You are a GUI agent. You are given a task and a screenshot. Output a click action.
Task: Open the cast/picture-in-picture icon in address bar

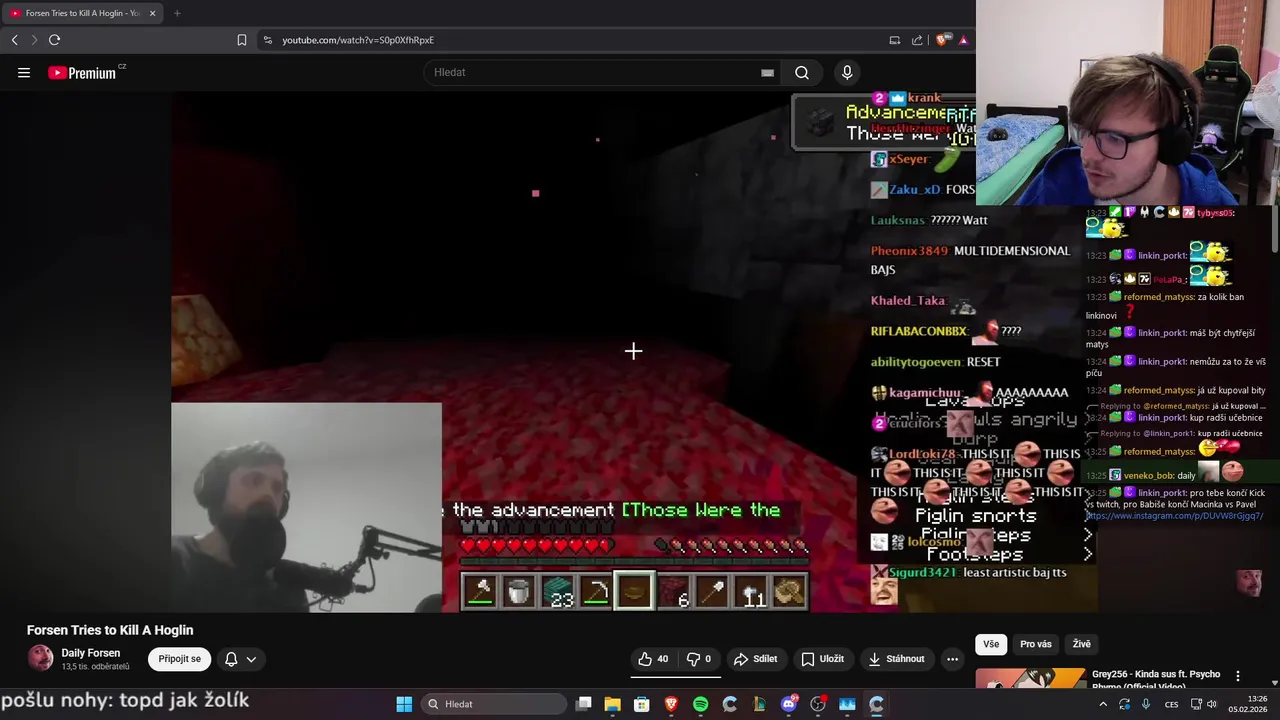click(894, 40)
